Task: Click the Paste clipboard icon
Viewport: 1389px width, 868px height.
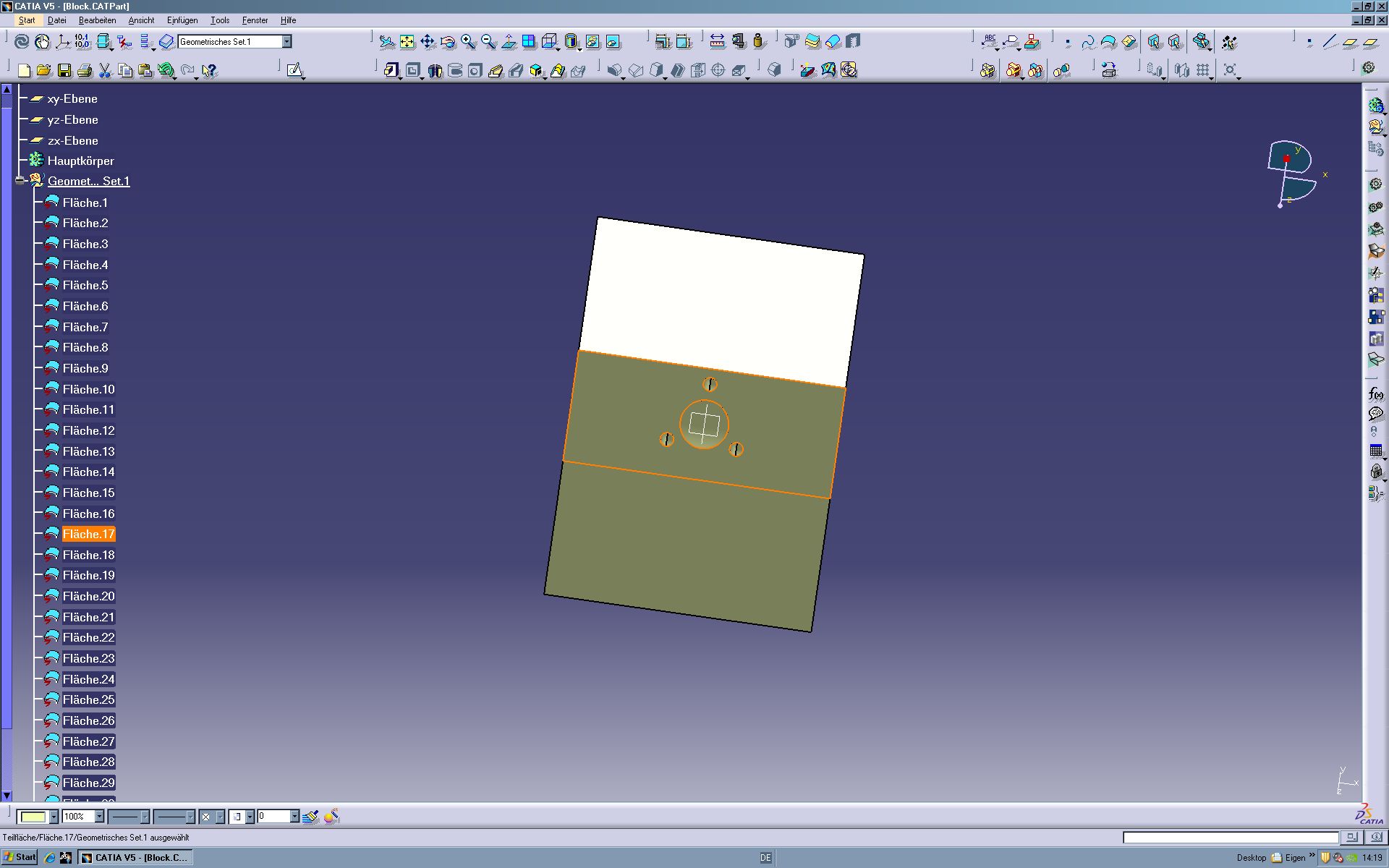Action: click(x=145, y=70)
